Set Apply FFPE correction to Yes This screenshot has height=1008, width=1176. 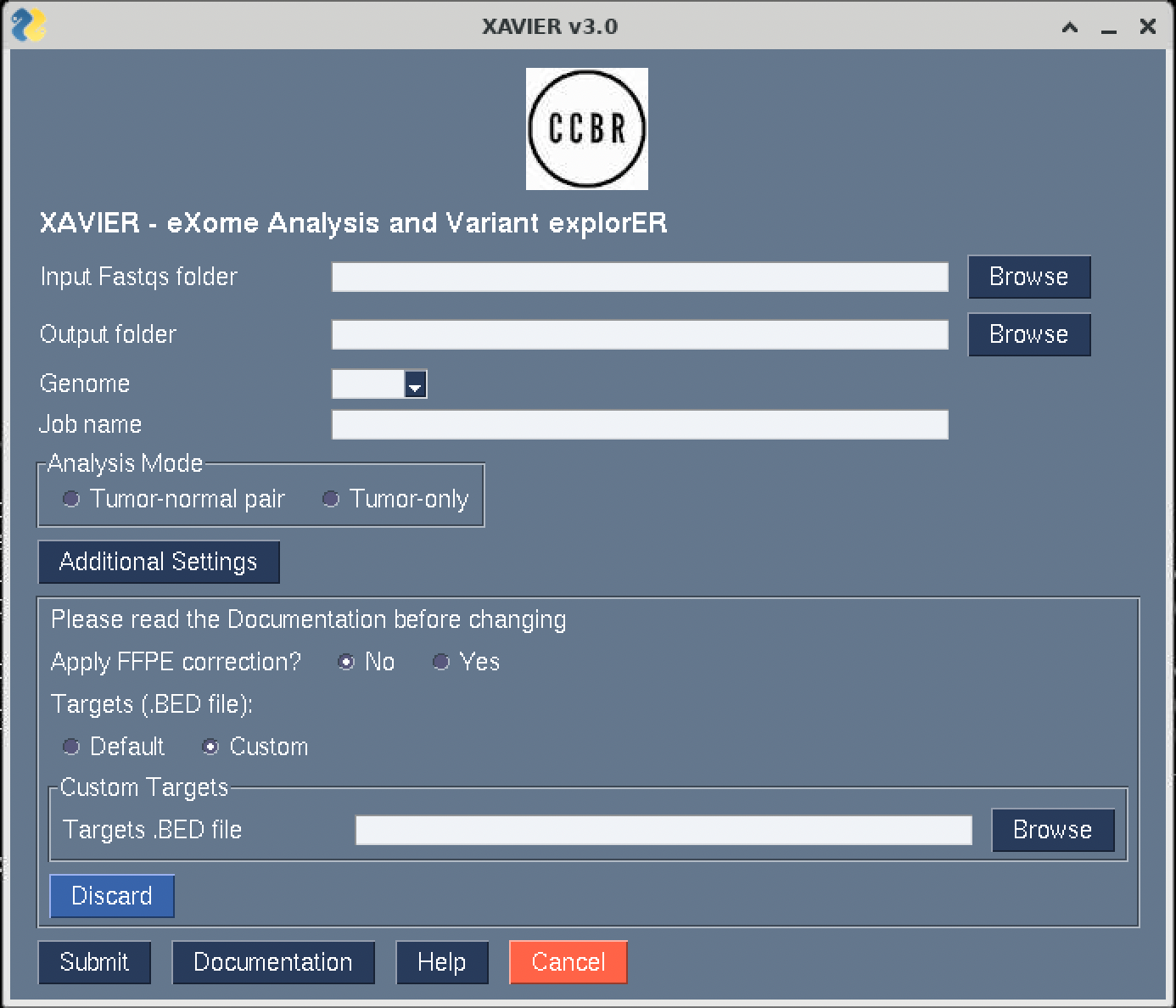(x=467, y=662)
